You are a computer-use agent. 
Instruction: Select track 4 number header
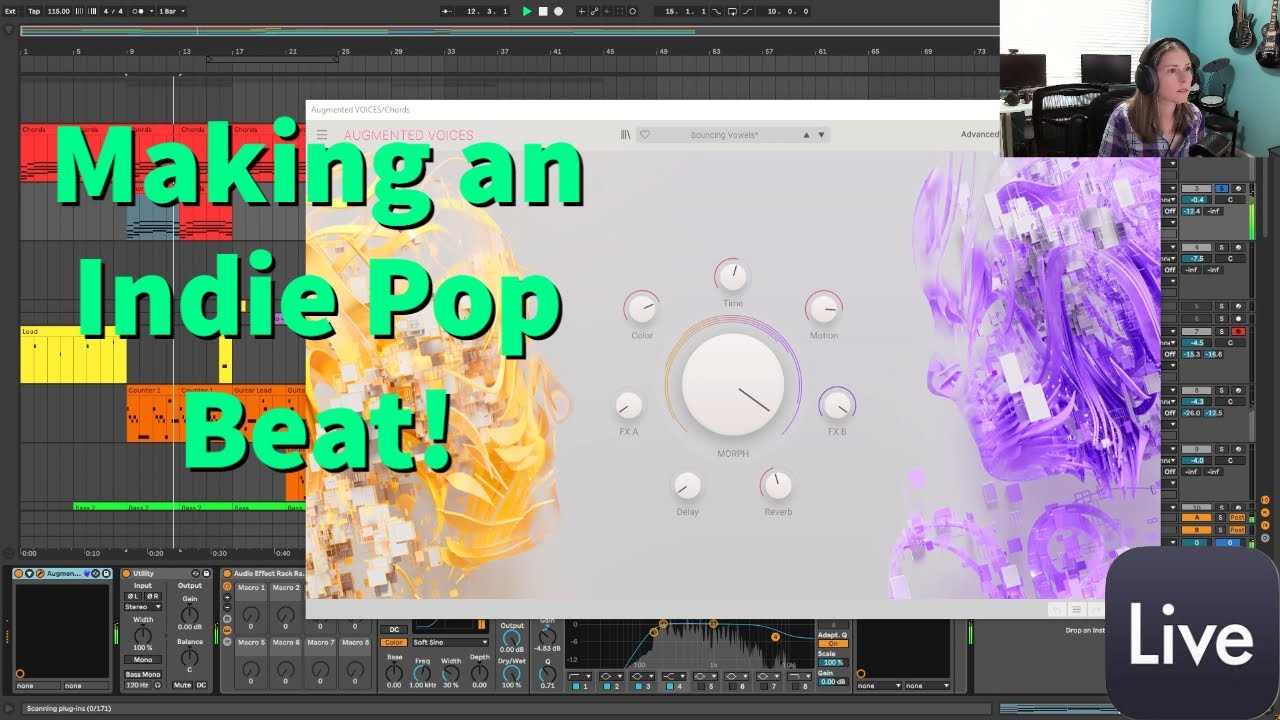[1196, 247]
